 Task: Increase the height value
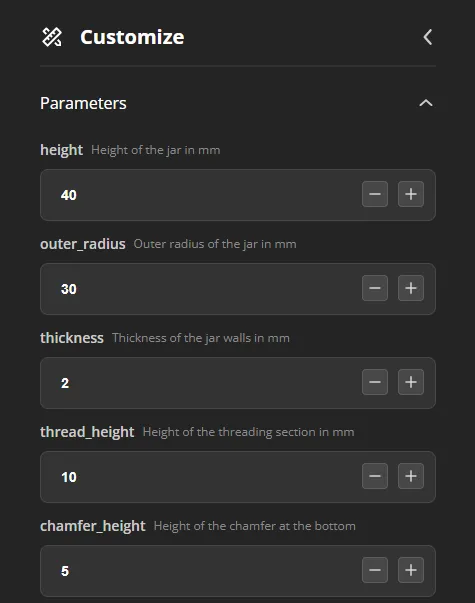tap(411, 194)
